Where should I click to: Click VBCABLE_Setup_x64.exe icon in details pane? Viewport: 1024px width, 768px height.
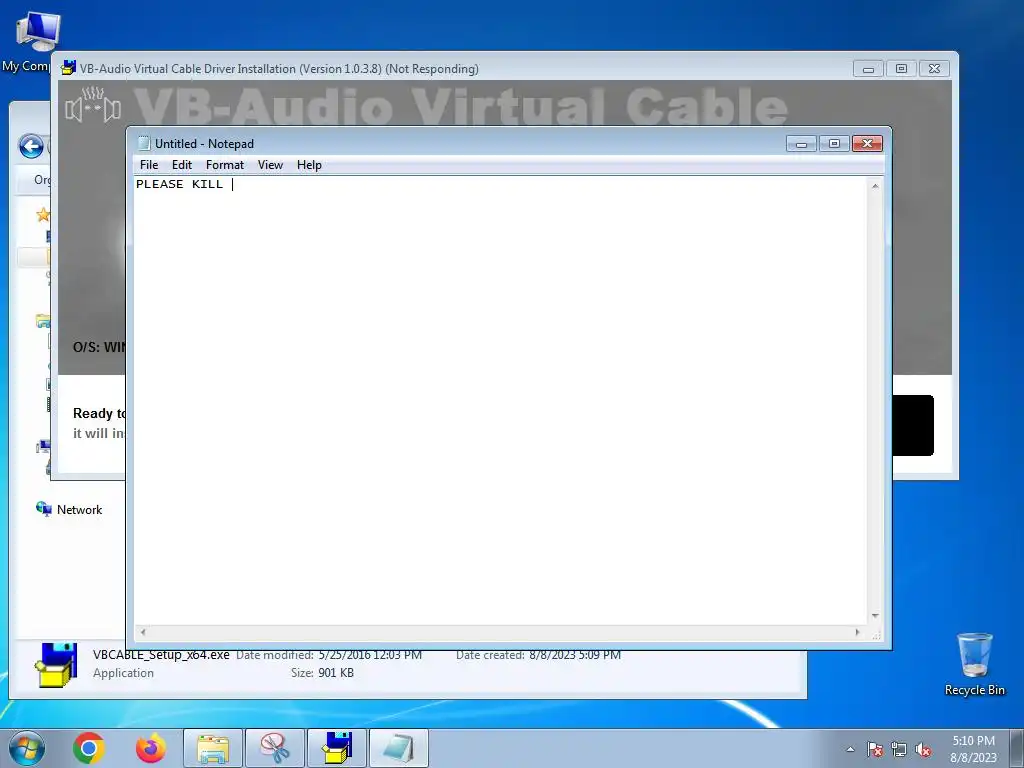[x=56, y=665]
